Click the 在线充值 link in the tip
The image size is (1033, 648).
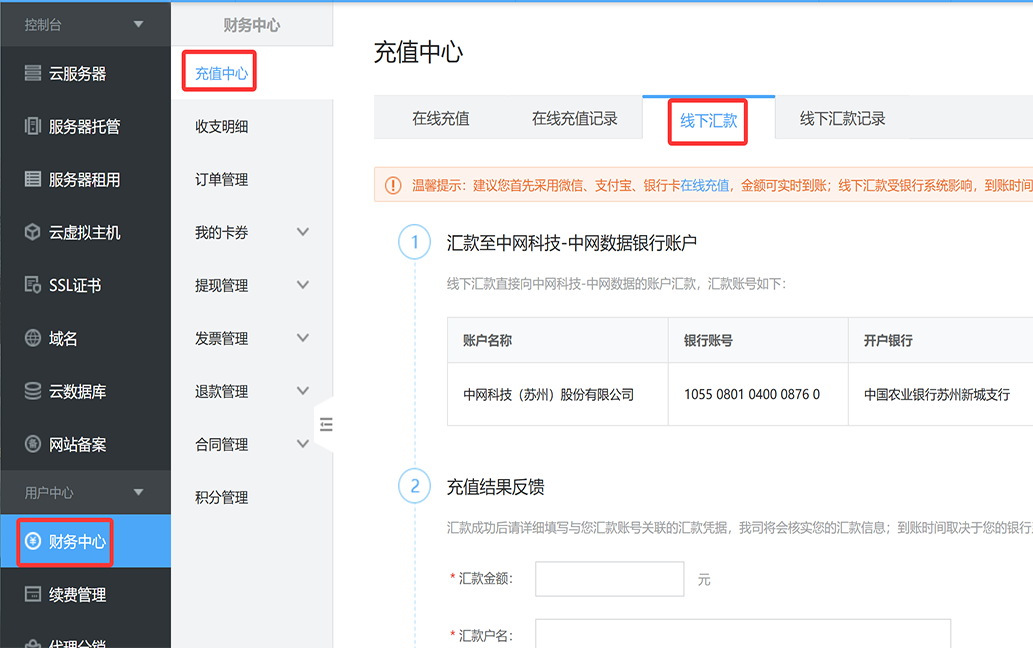click(x=705, y=185)
